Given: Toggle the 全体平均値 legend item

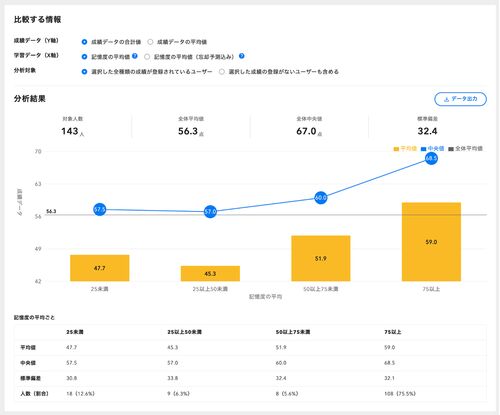Looking at the screenshot, I should (465, 149).
